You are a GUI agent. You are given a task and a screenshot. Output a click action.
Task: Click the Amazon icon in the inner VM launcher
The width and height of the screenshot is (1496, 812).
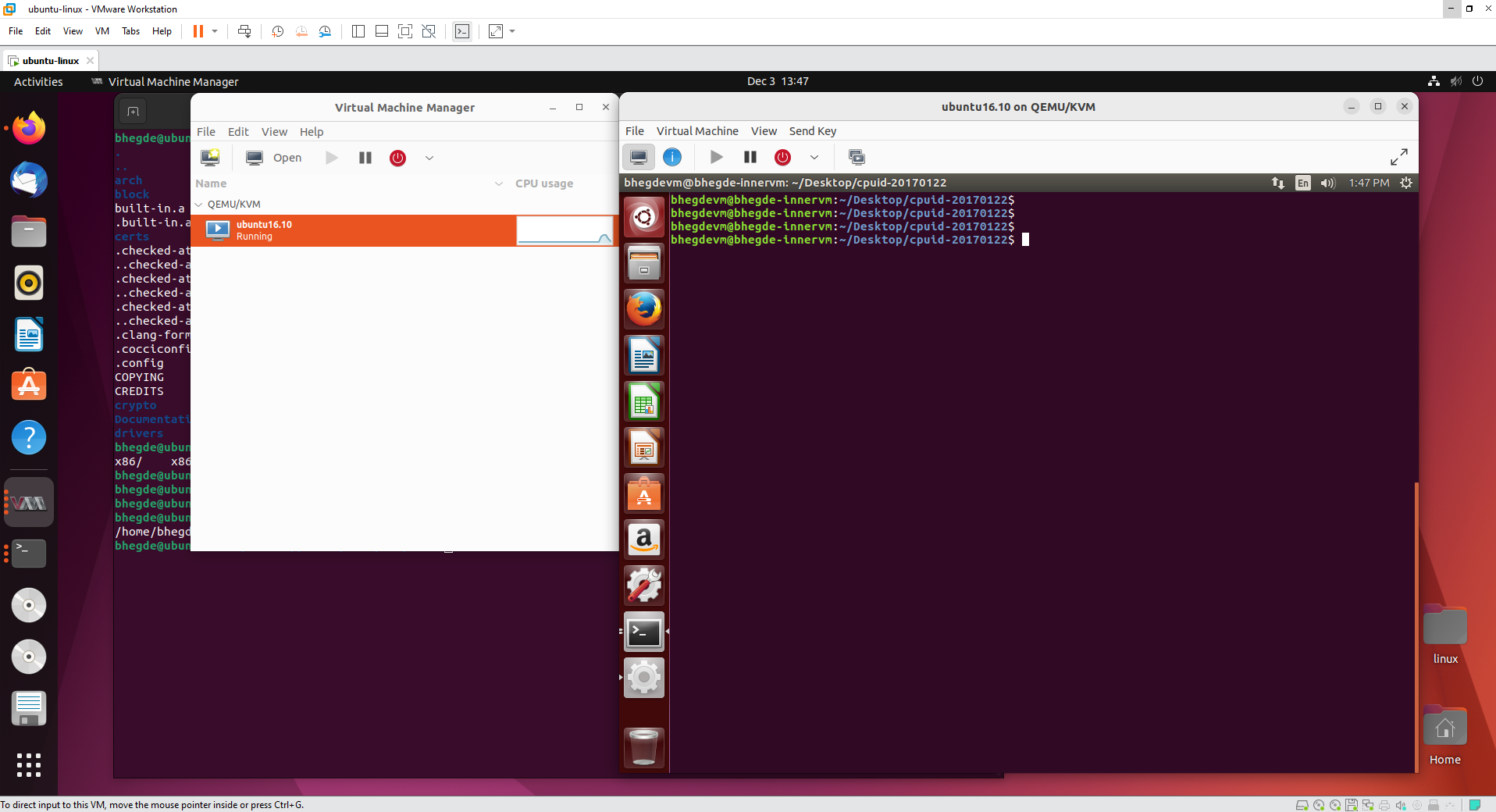644,540
